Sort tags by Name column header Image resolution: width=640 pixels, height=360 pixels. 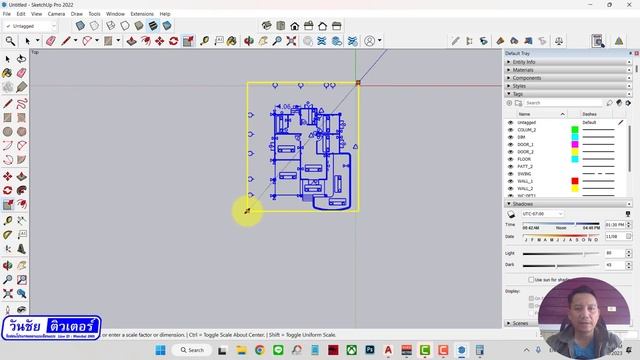coord(541,114)
